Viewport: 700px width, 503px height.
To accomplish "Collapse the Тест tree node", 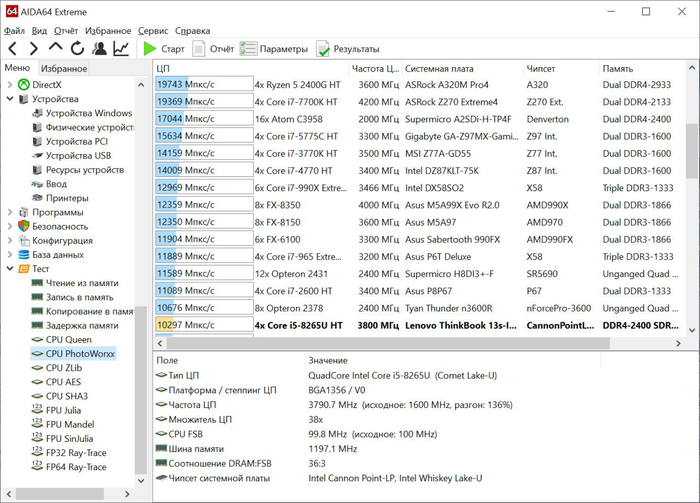I will [x=10, y=269].
